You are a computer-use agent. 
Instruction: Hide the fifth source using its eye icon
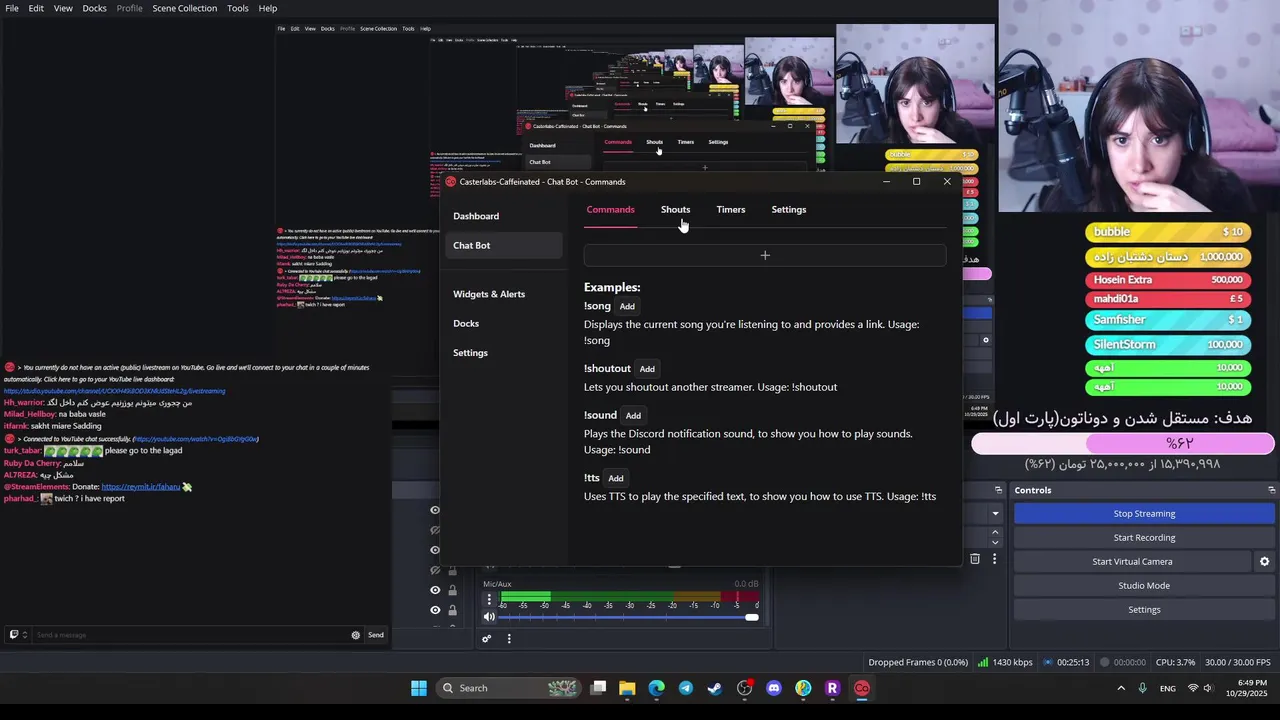[x=435, y=590]
